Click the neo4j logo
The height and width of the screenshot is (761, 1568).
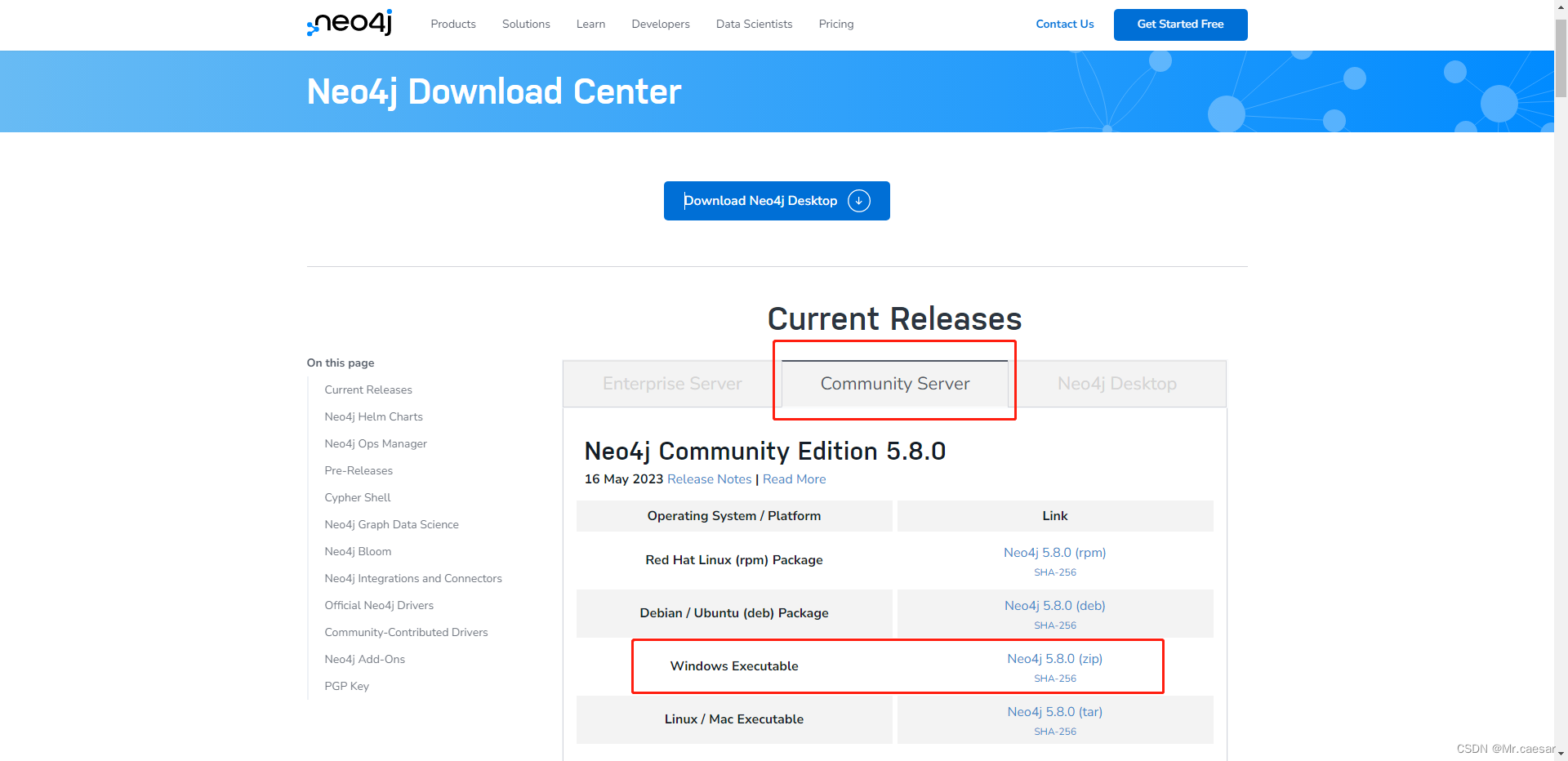(x=350, y=23)
